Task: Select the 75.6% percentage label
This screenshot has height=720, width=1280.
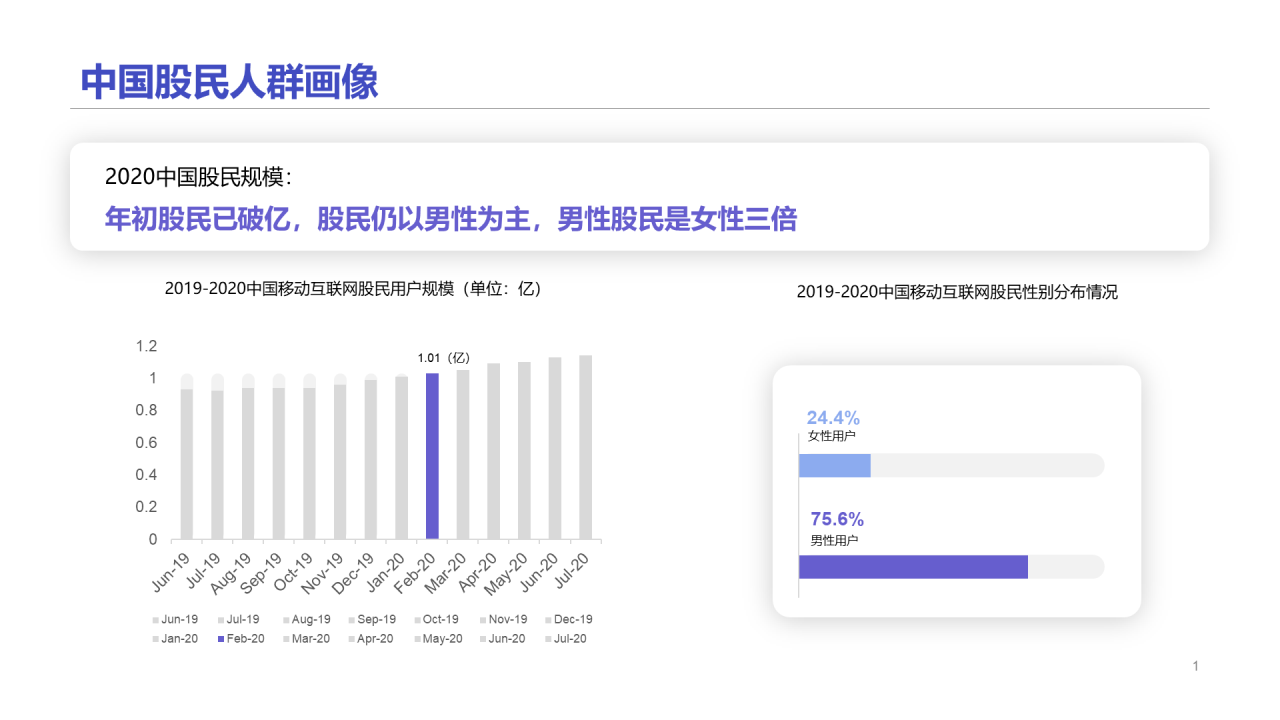Action: [837, 519]
